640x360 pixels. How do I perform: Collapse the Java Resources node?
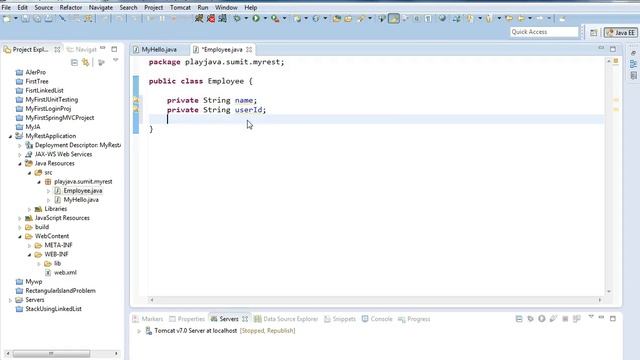click(x=20, y=163)
